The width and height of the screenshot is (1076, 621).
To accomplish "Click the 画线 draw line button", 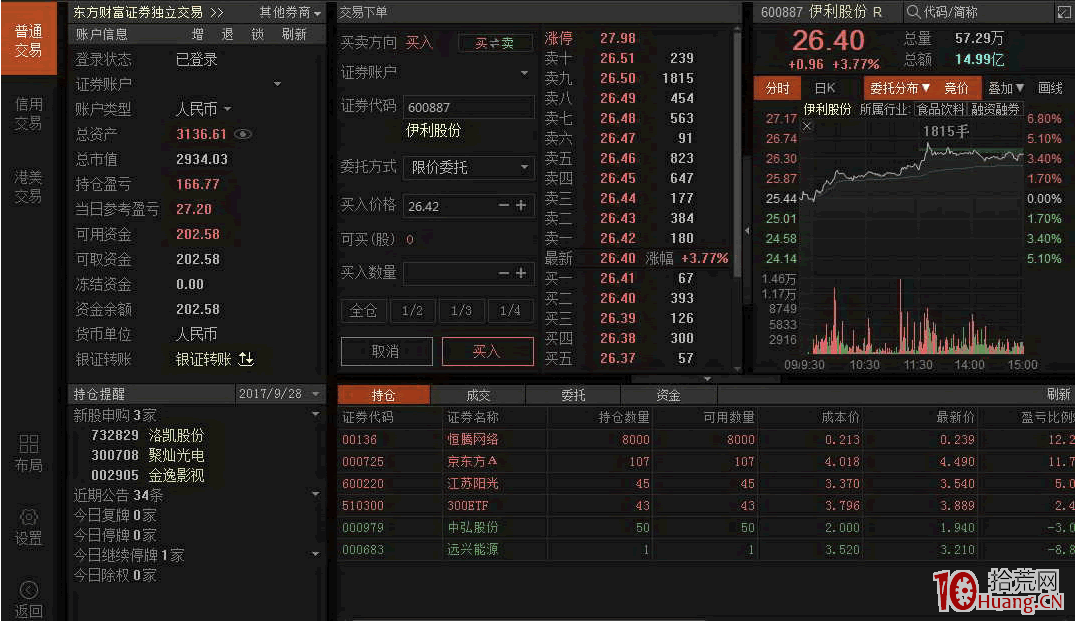I will (x=1051, y=89).
